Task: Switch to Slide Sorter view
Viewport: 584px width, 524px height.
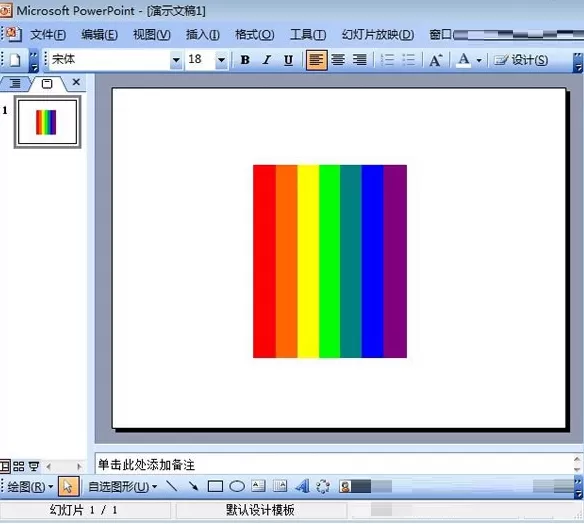Action: (x=19, y=466)
